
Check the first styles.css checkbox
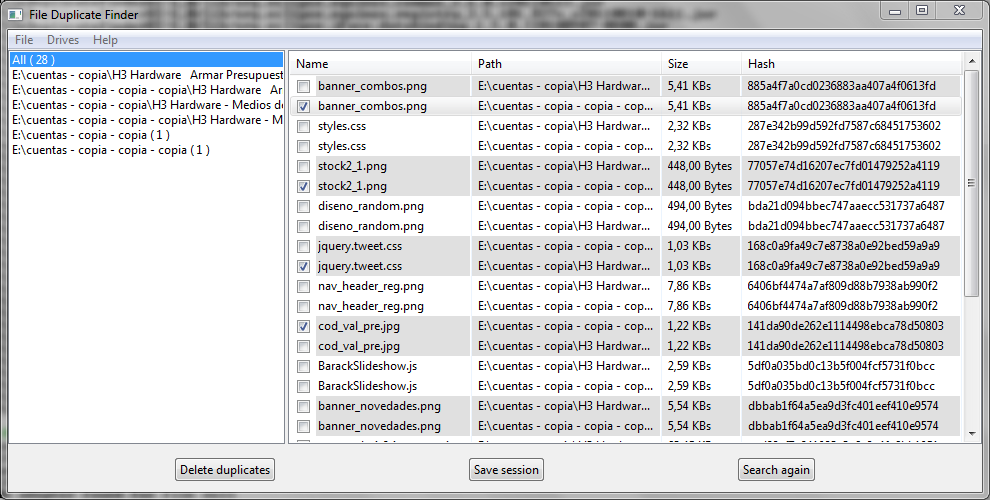pyautogui.click(x=304, y=126)
